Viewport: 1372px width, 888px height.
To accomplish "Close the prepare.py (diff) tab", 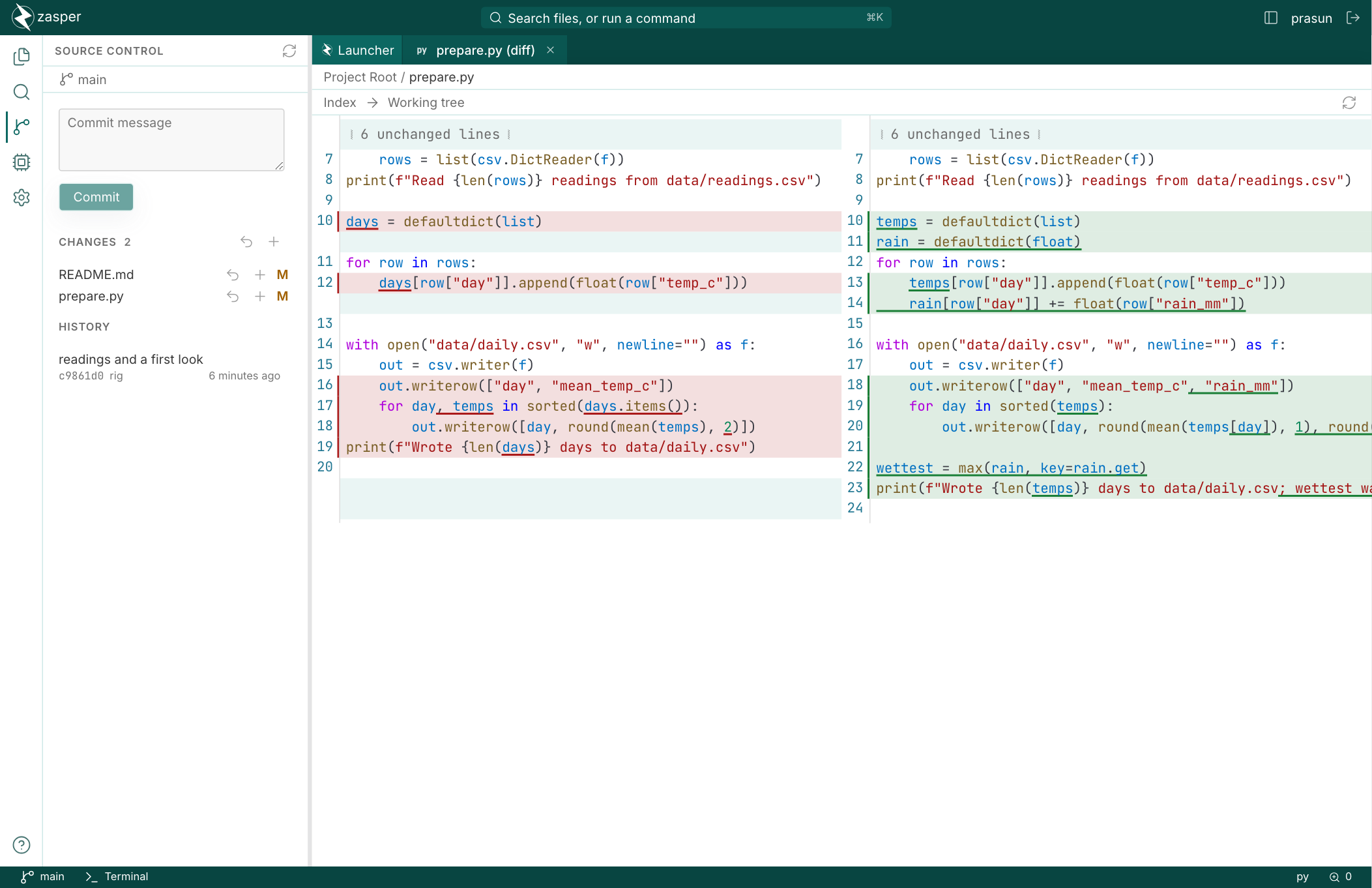I will [551, 50].
